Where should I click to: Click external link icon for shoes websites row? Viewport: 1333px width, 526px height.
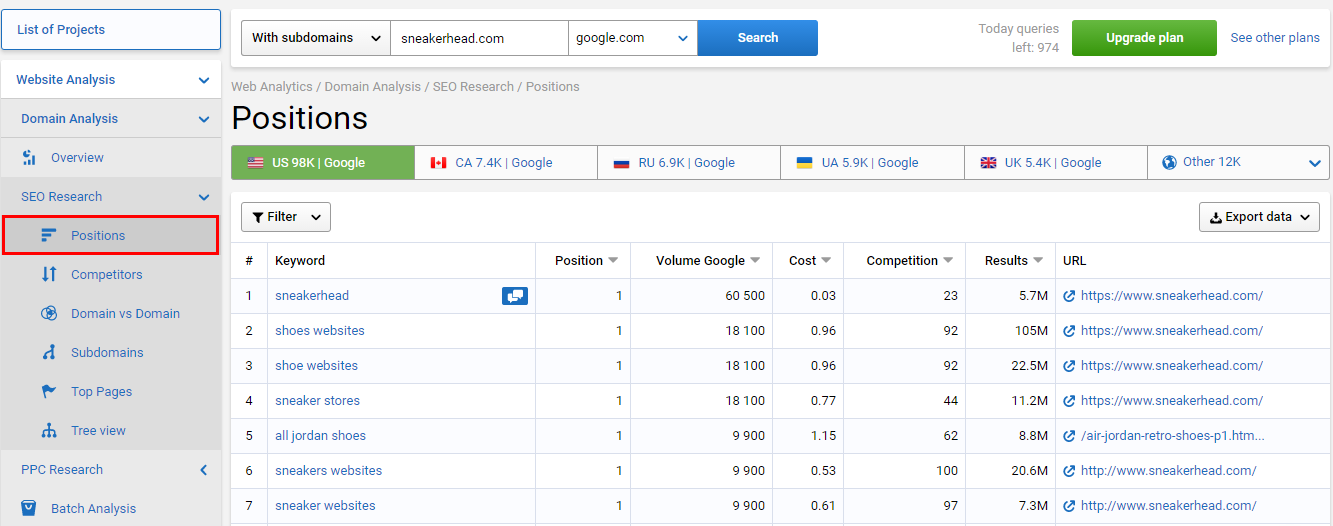[x=1069, y=331]
